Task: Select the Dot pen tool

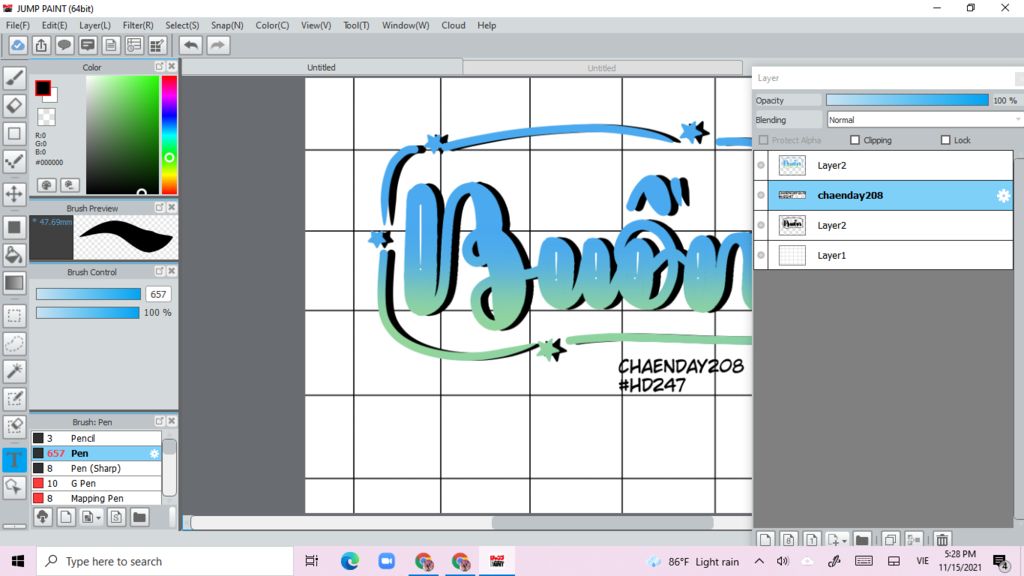Action: (14, 161)
